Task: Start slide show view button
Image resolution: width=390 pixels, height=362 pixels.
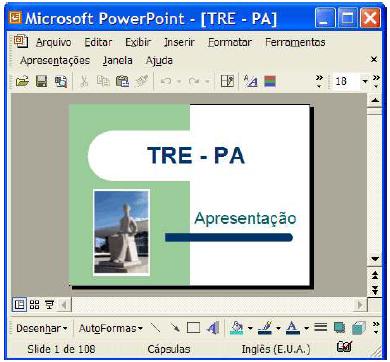Action: [x=49, y=305]
